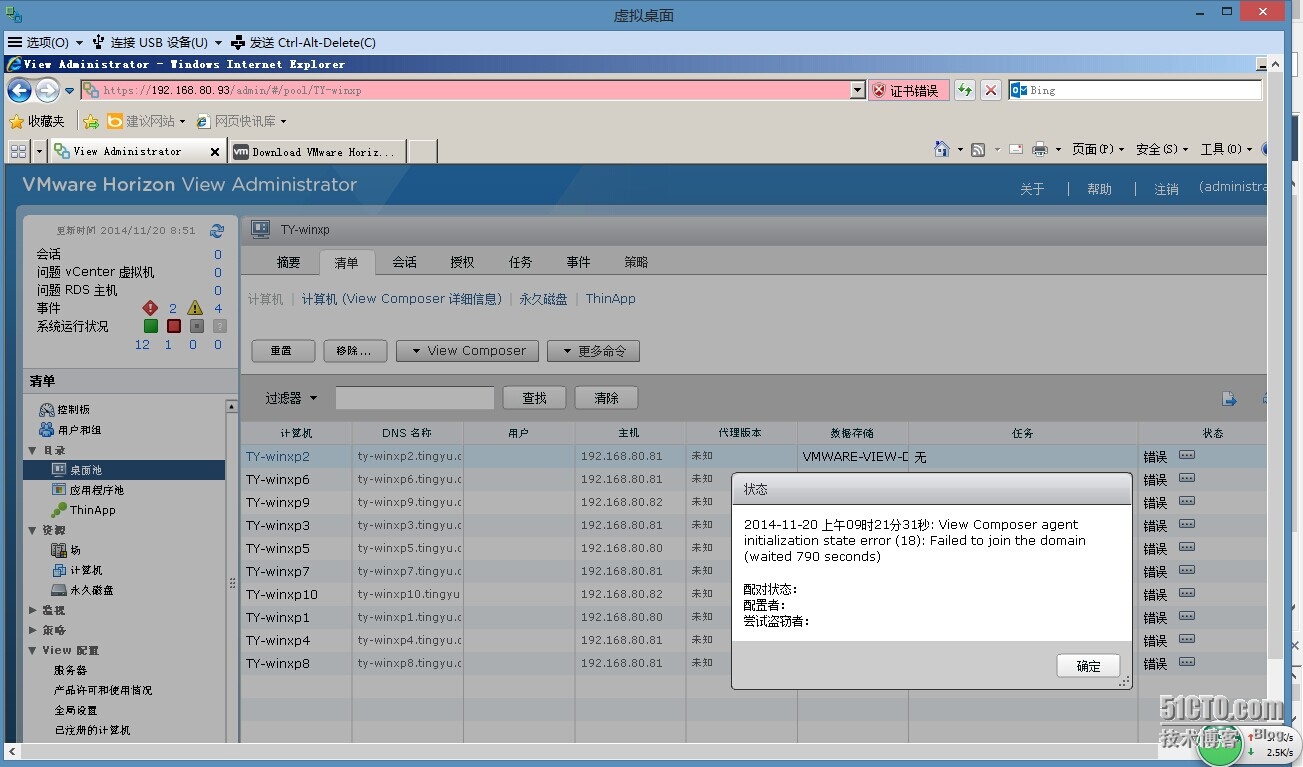Select Persistent Disks (永久磁盘) in the sidebar
This screenshot has width=1303, height=767.
[82, 590]
